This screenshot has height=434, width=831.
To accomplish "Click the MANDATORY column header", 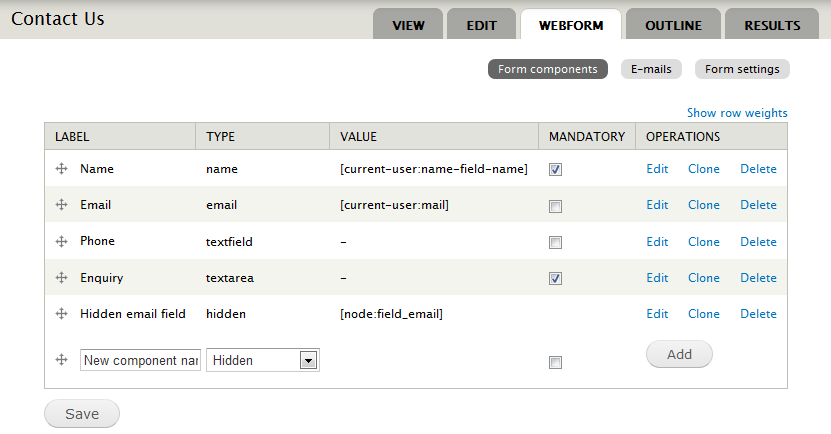I will coord(587,137).
